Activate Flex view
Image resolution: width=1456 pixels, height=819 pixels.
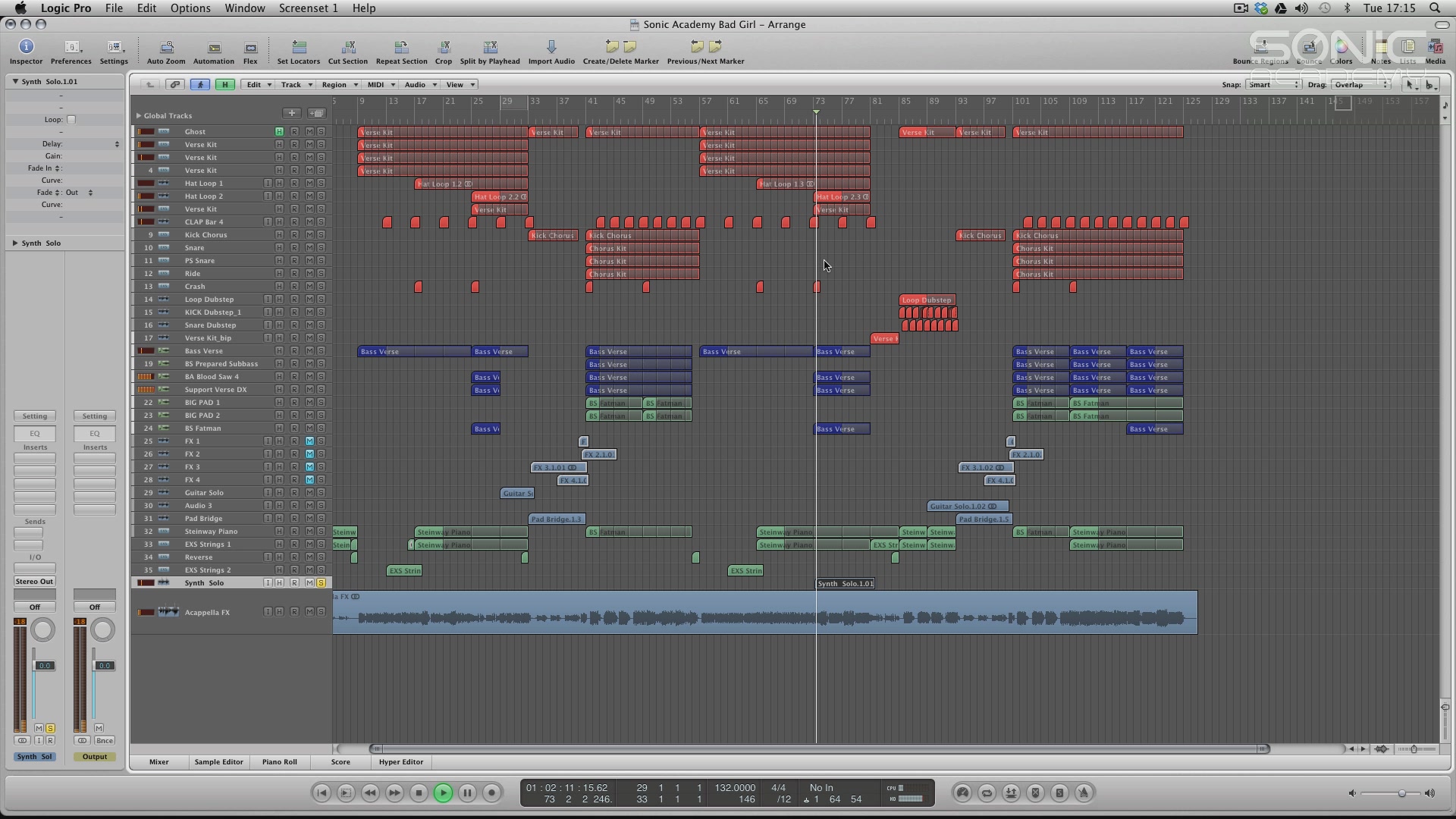point(250,52)
